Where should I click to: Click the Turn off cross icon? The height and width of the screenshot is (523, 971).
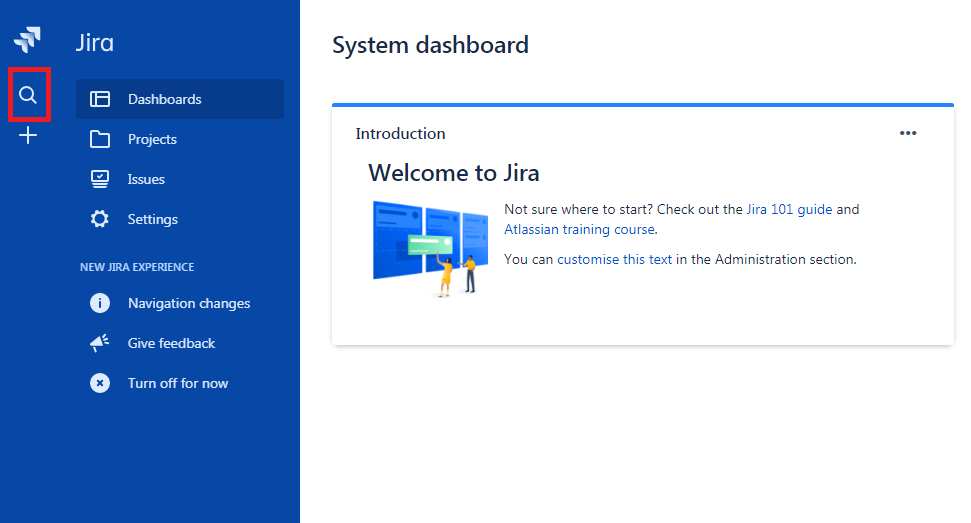click(100, 383)
